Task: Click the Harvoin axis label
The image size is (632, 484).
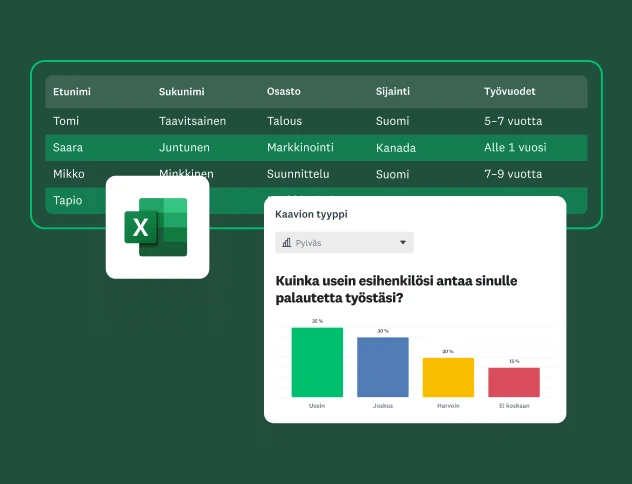Action: tap(448, 406)
